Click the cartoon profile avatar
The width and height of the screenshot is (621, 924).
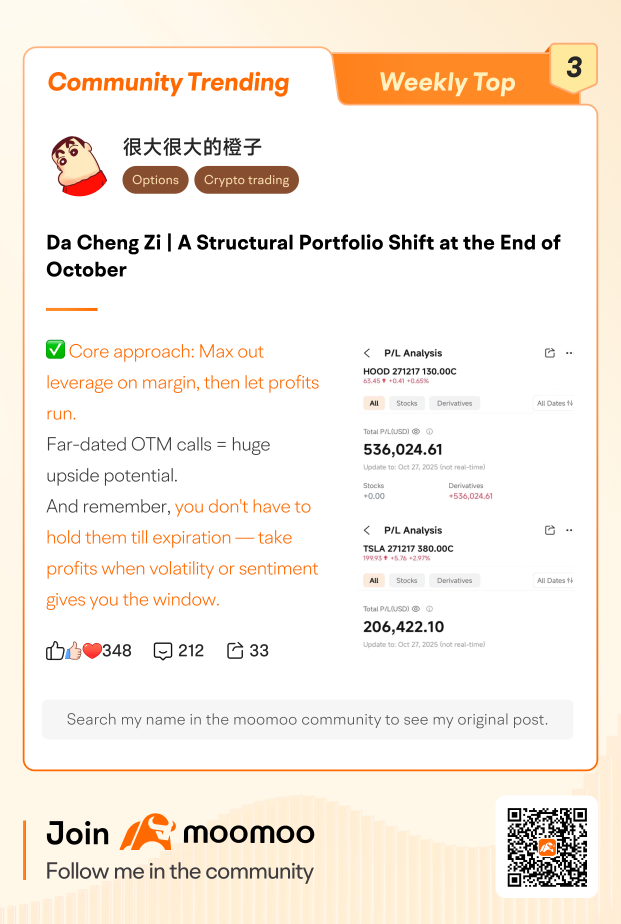pos(78,165)
